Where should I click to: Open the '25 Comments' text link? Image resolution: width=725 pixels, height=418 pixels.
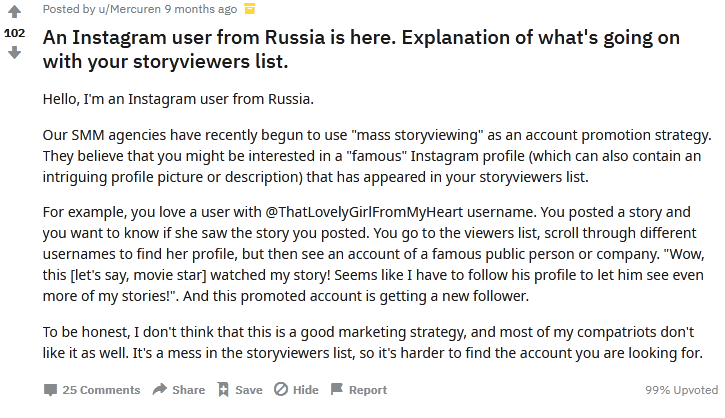coord(101,390)
